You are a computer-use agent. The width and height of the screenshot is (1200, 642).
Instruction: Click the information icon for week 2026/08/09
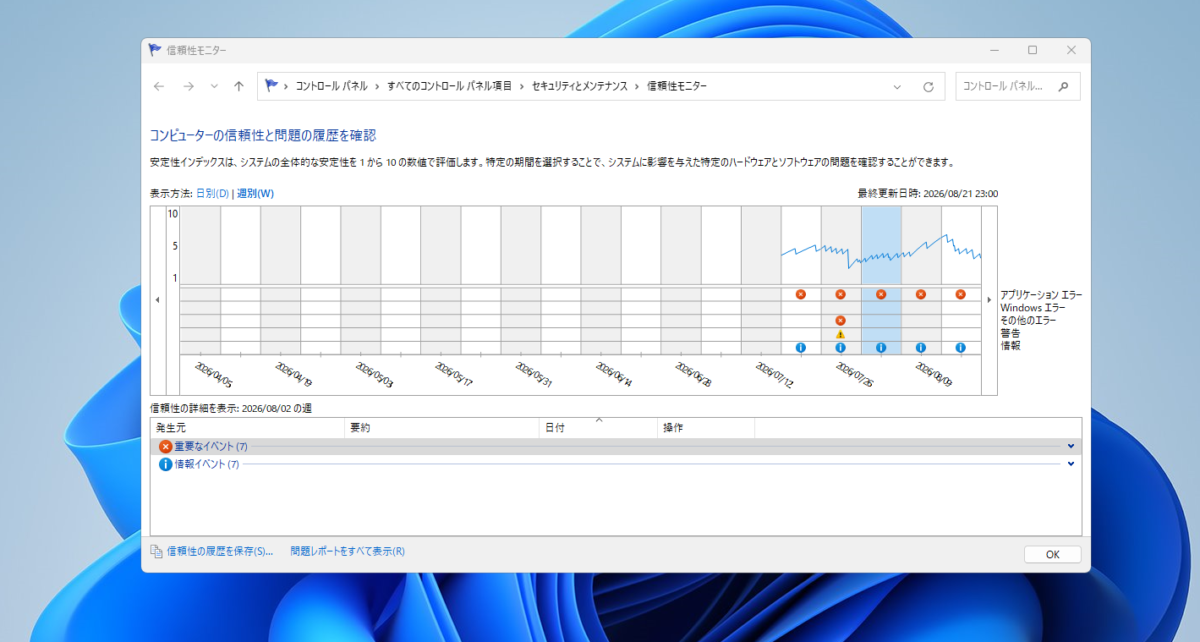(921, 348)
